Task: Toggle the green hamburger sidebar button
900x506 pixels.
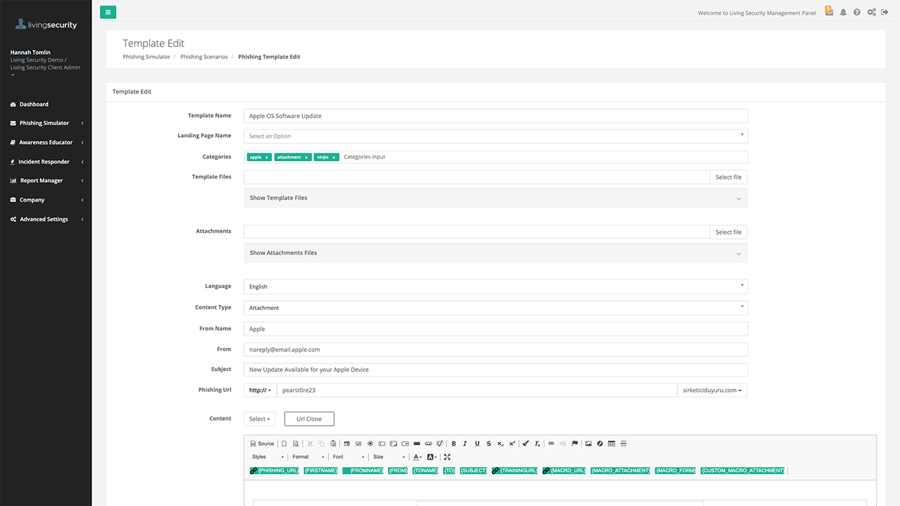Action: click(x=108, y=12)
